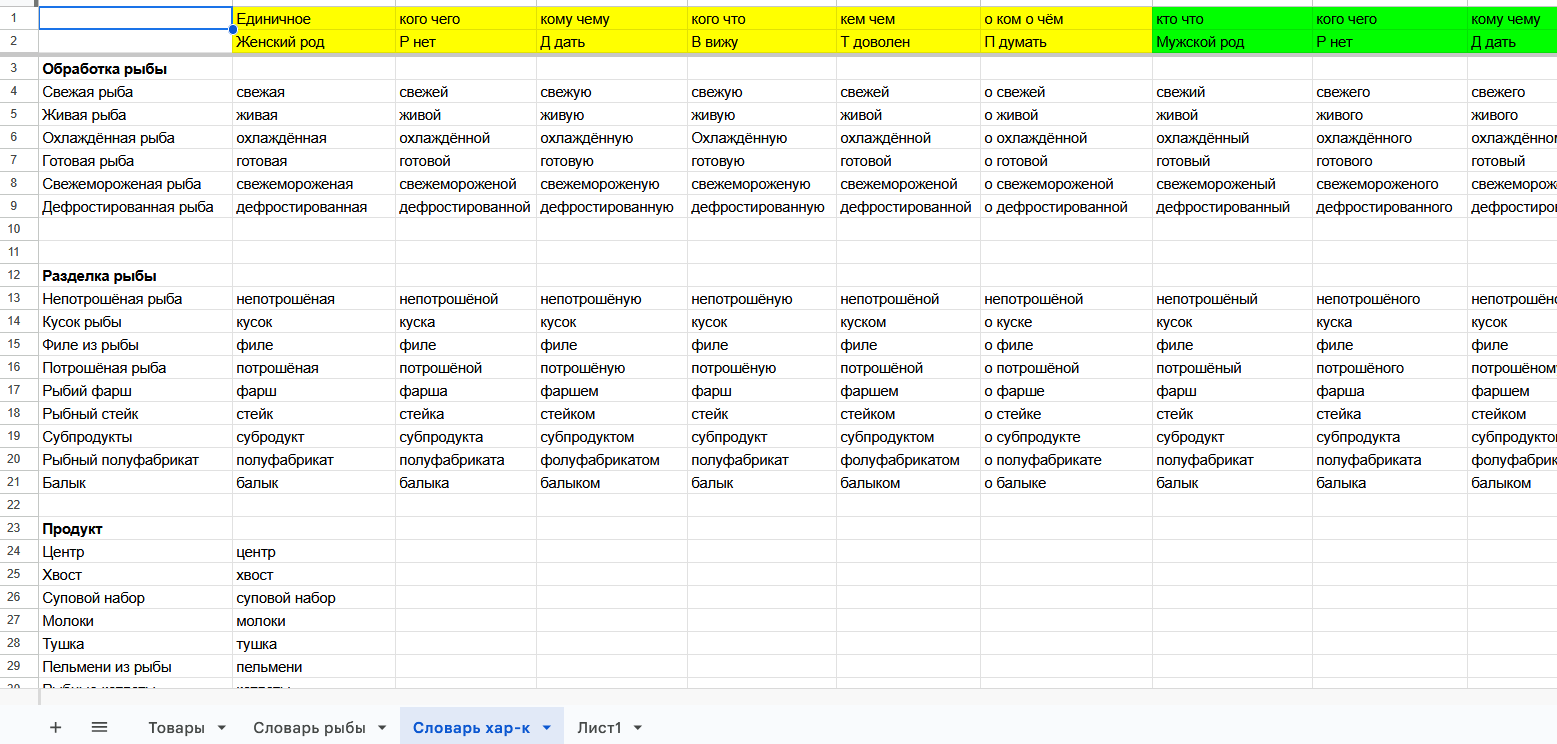Select the yellow П думать header cell
This screenshot has height=744, width=1557.
[x=1065, y=42]
